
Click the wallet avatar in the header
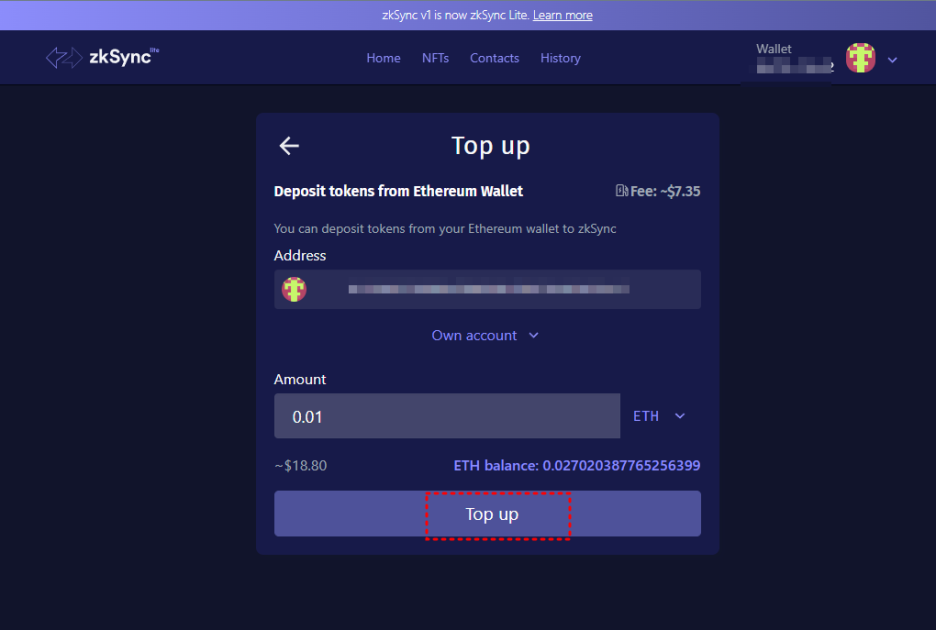click(860, 58)
